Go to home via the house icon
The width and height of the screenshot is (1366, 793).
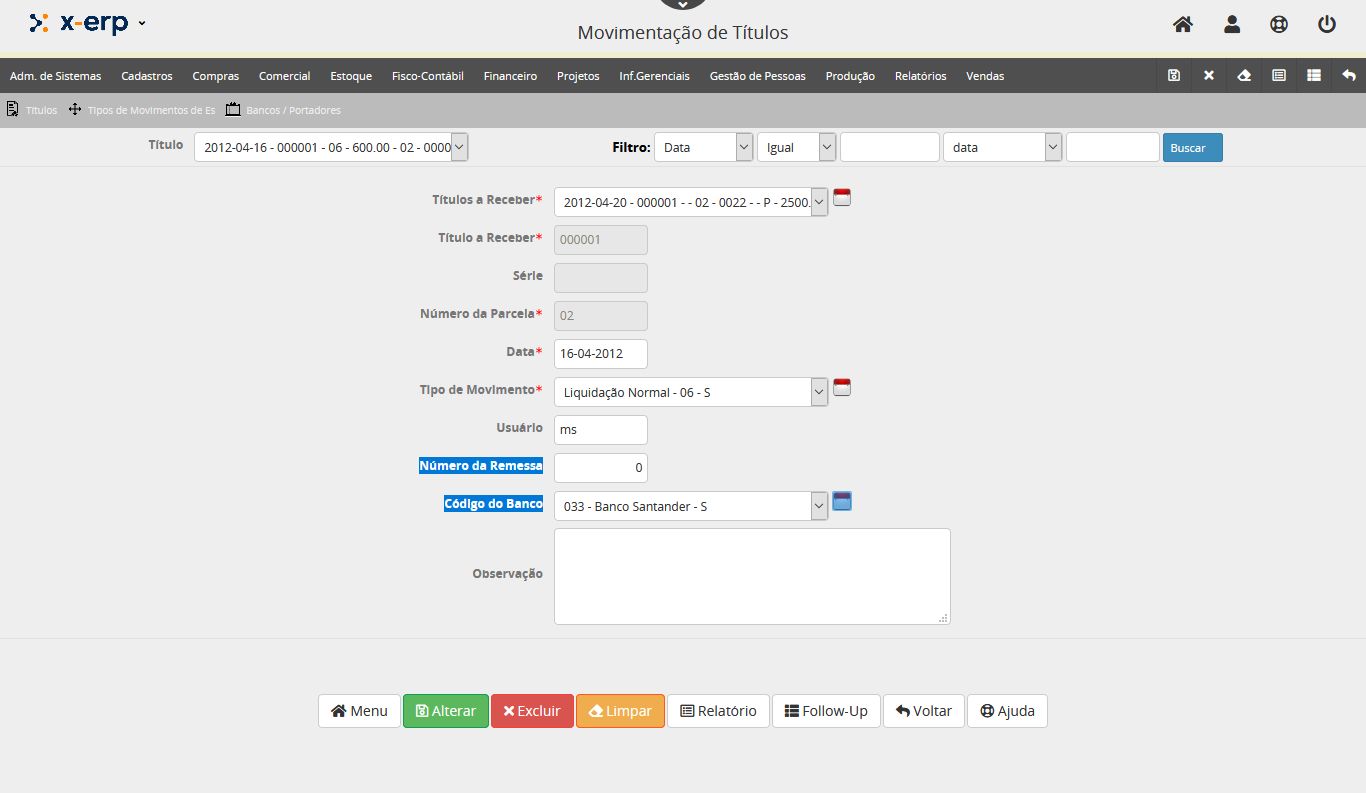pos(1183,25)
